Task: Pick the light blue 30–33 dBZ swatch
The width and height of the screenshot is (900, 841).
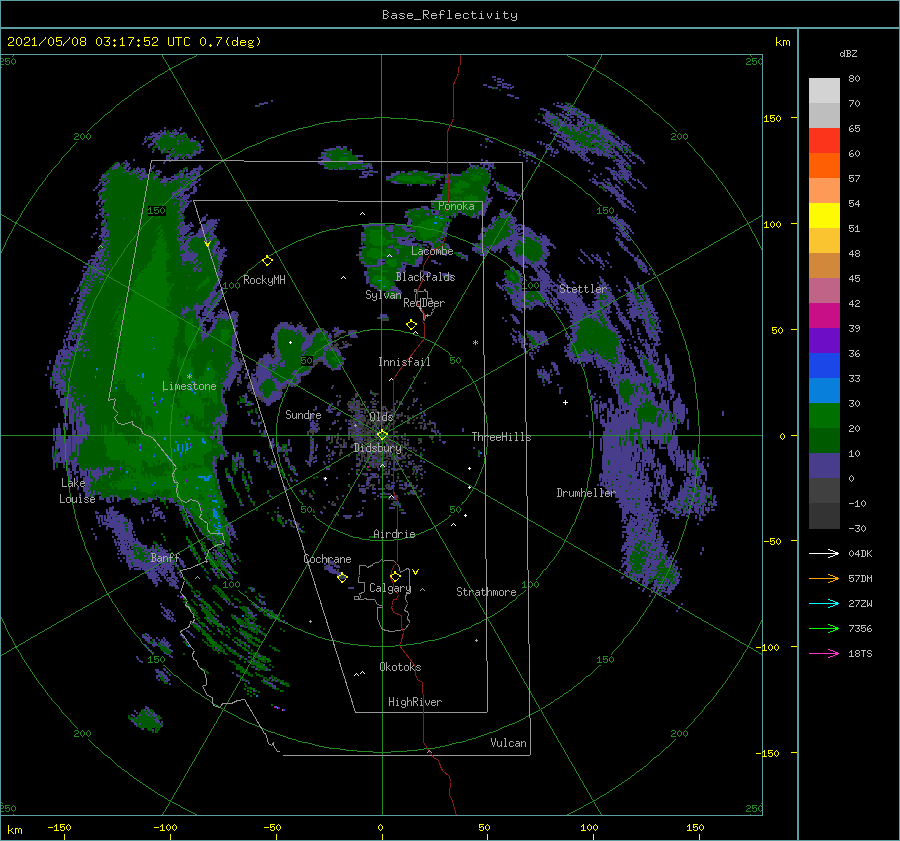Action: coord(824,390)
